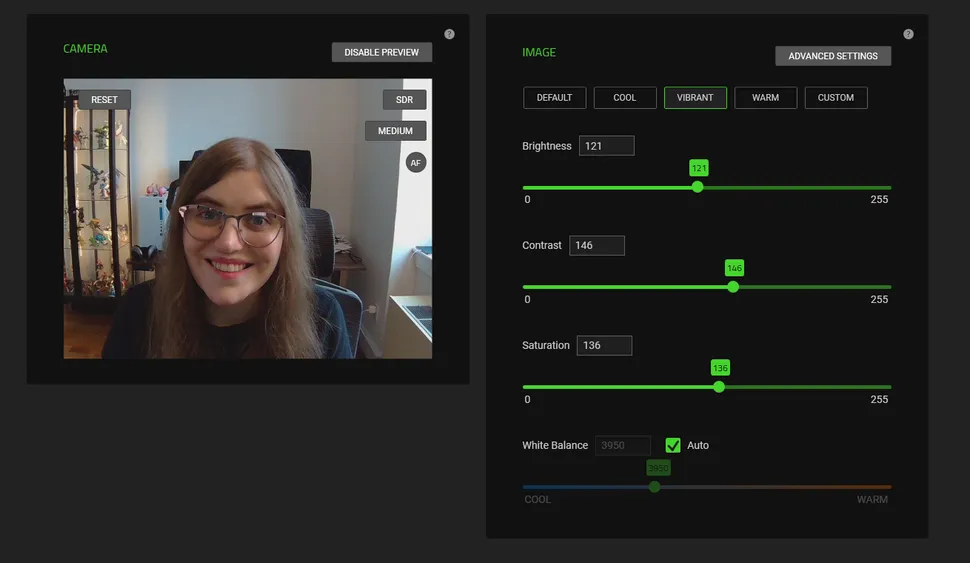Click the Contrast slider handle

pyautogui.click(x=733, y=287)
